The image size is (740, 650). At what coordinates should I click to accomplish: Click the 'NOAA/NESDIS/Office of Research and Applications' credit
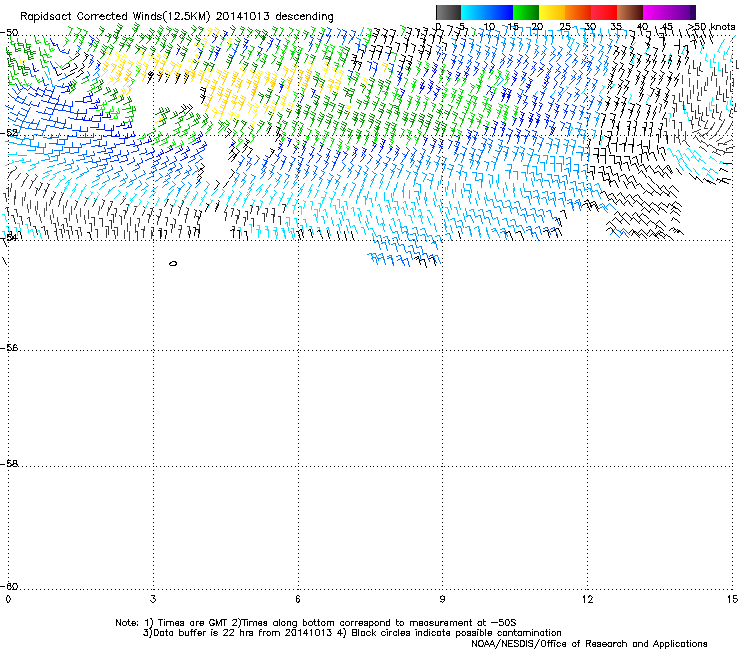[589, 644]
